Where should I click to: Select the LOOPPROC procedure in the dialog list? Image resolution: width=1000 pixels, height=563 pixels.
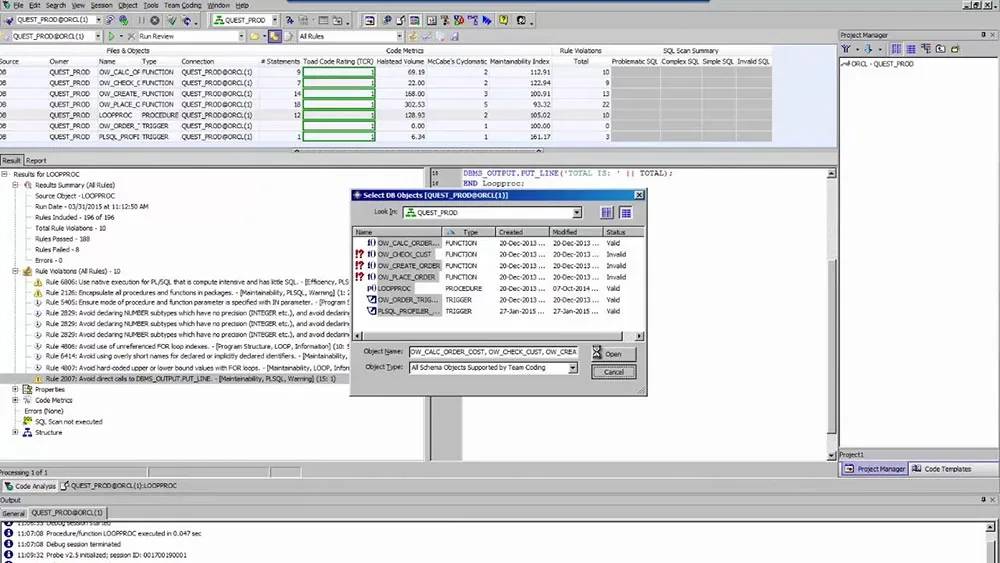tap(394, 289)
